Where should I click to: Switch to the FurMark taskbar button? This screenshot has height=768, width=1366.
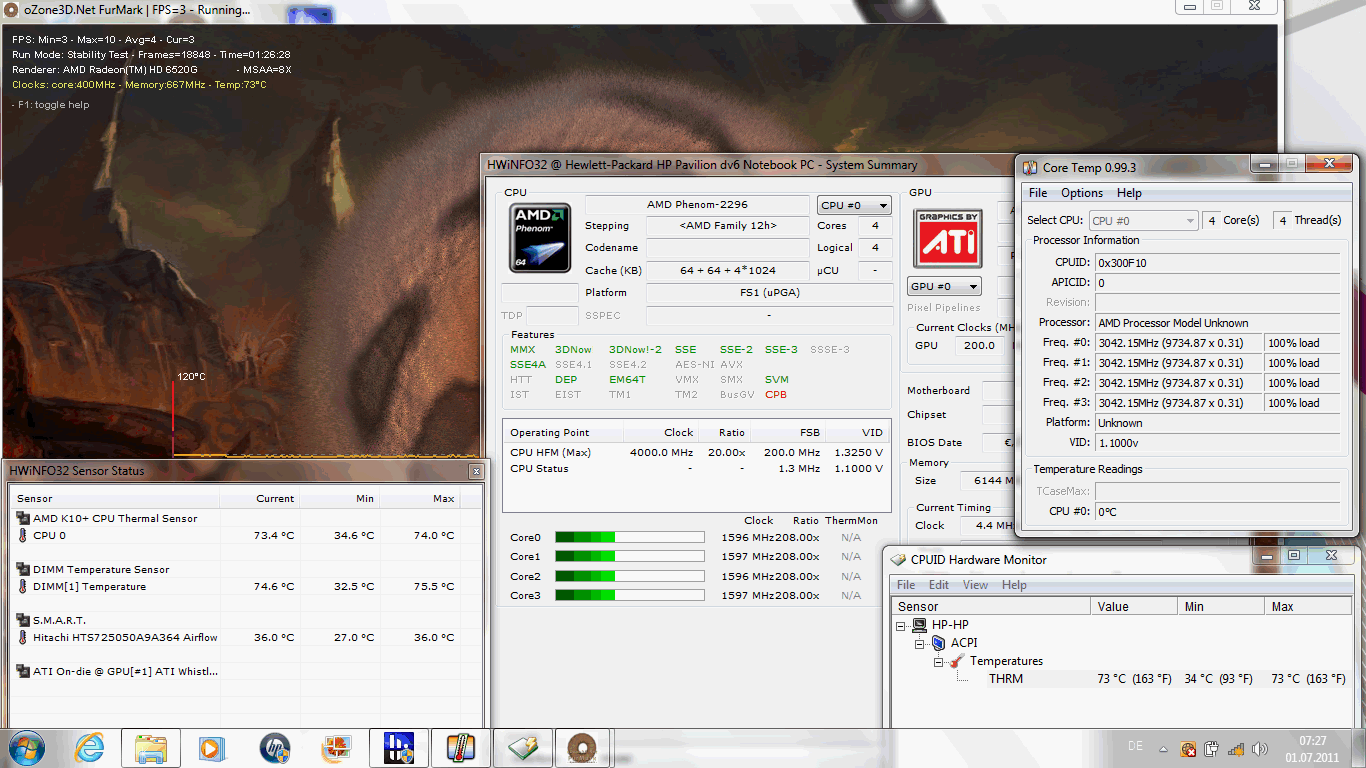point(584,748)
